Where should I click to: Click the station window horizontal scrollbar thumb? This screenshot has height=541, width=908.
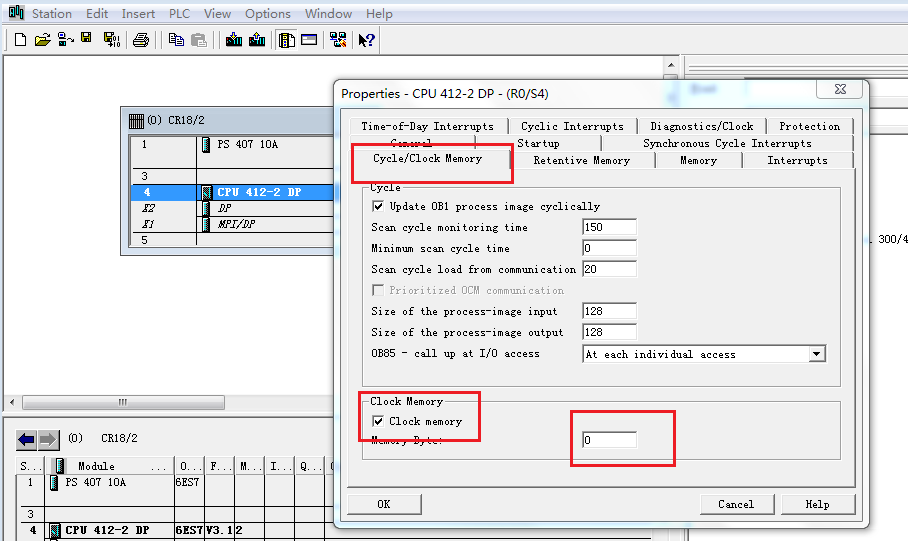point(123,402)
